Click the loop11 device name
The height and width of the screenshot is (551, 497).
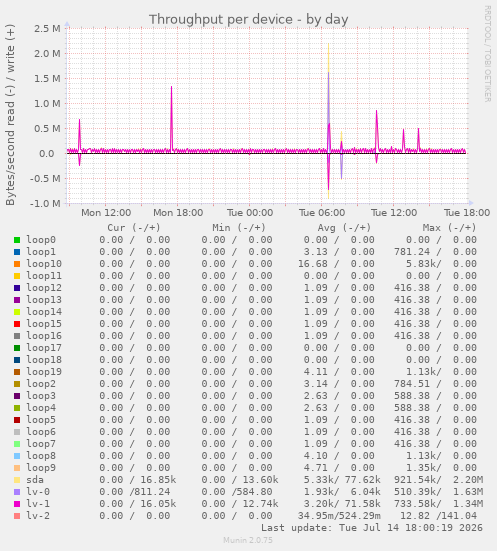(44, 276)
